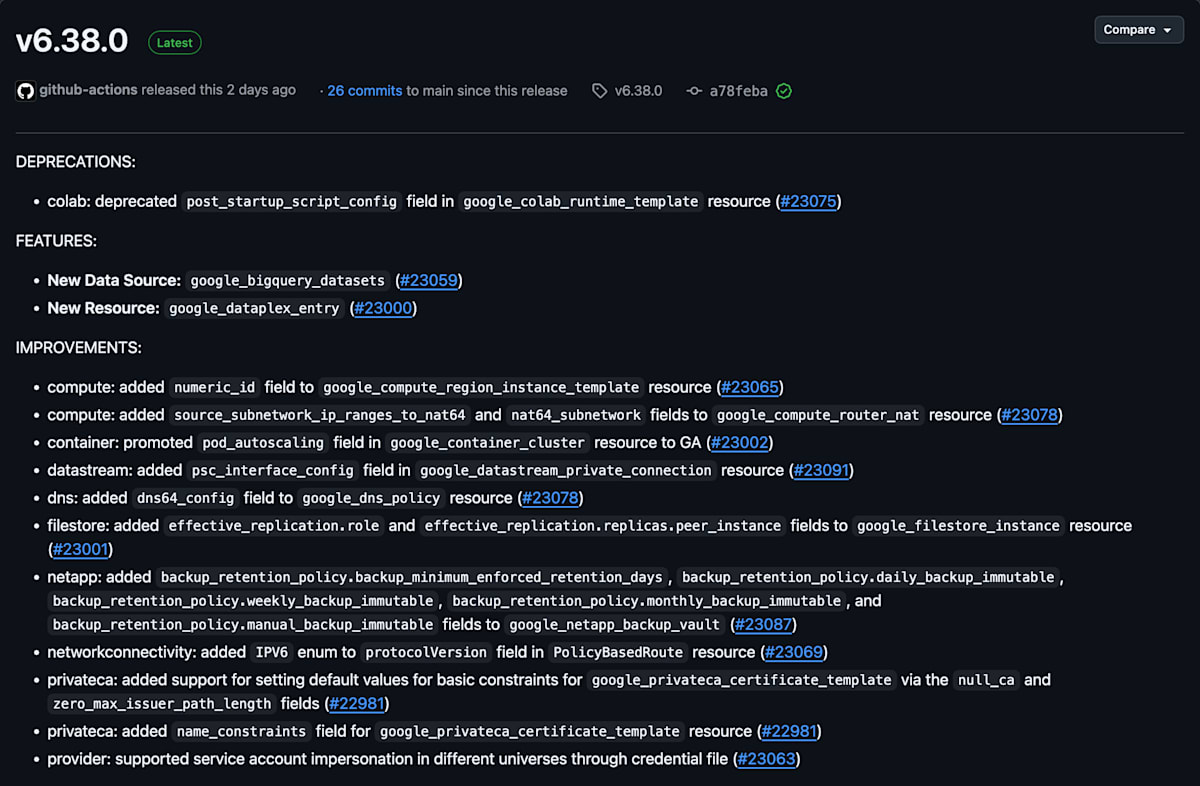Click the v6.38.0 release title
The width and height of the screenshot is (1200, 786).
coord(72,41)
